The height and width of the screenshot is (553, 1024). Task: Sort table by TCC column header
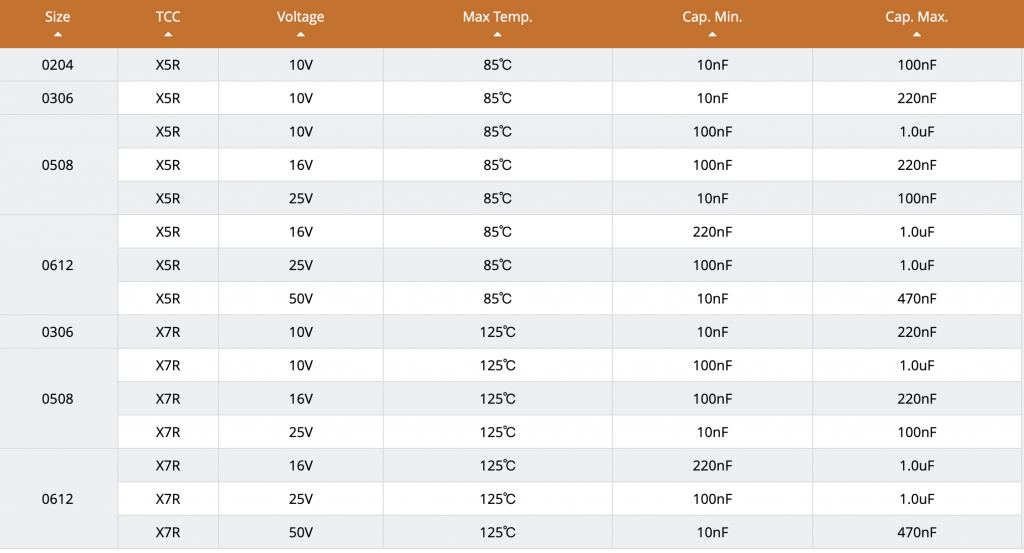168,17
